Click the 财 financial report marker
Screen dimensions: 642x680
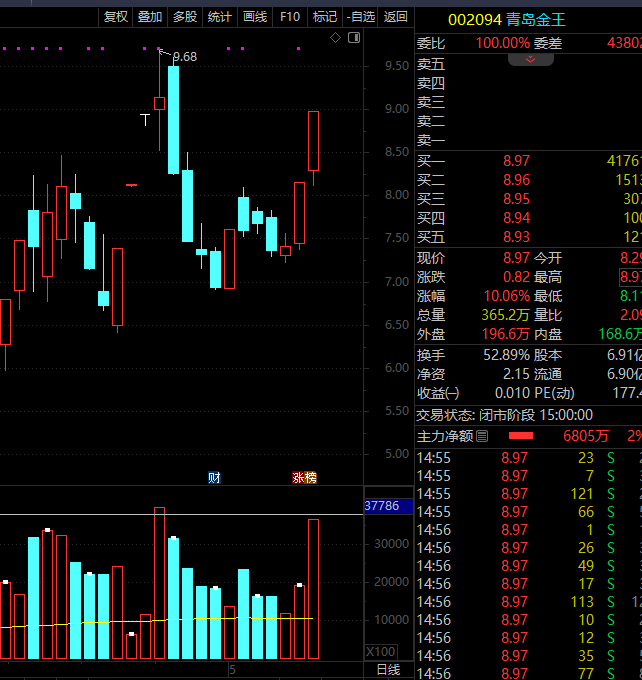(214, 477)
